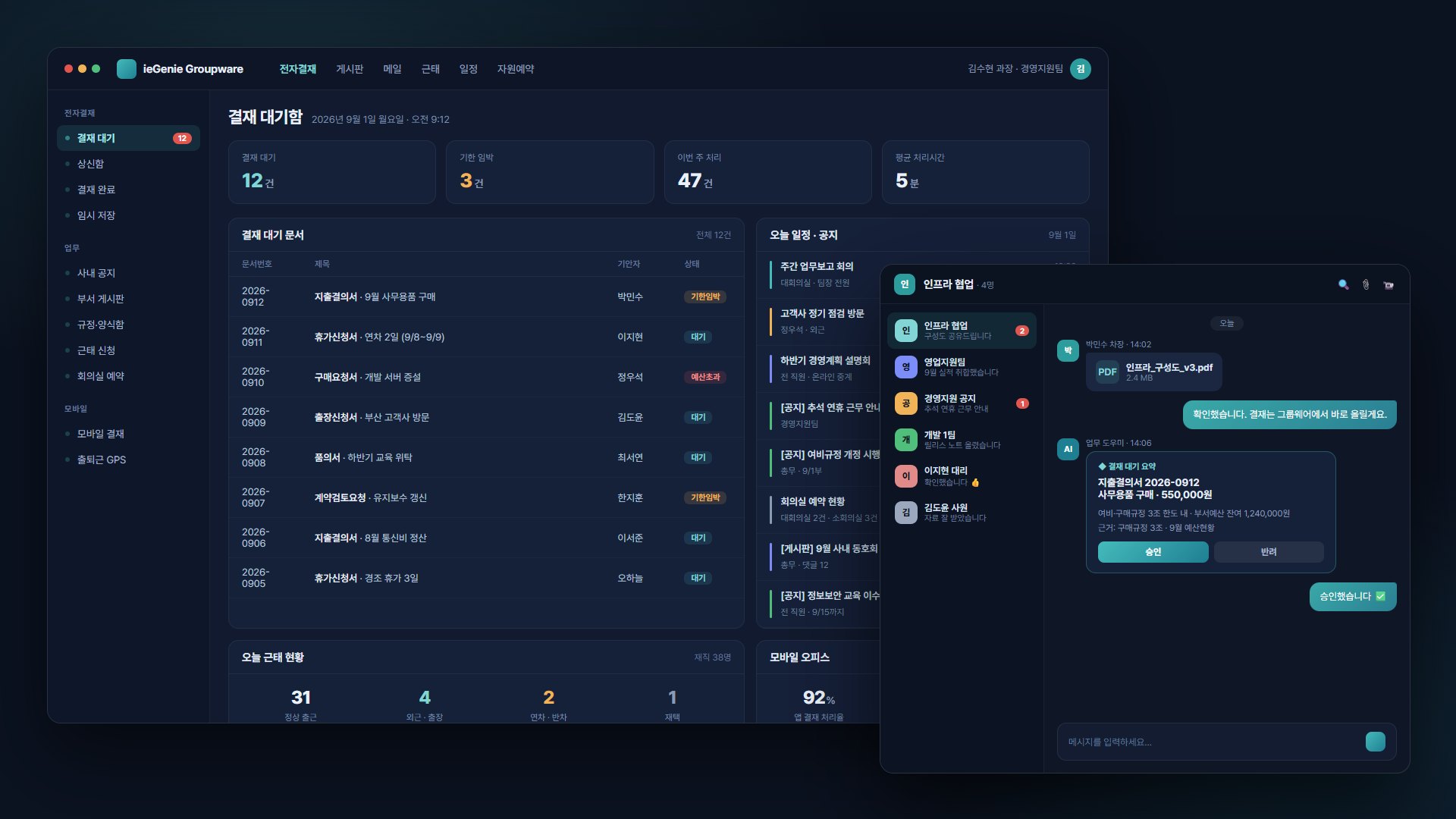
Task: Open the 메일 top menu
Action: pos(392,69)
